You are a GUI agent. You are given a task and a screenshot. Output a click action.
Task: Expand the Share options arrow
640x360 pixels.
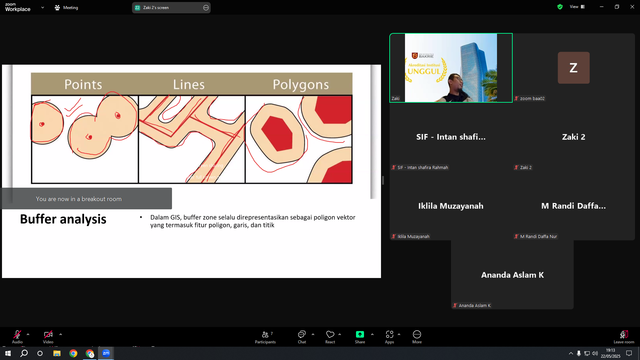tap(372, 335)
